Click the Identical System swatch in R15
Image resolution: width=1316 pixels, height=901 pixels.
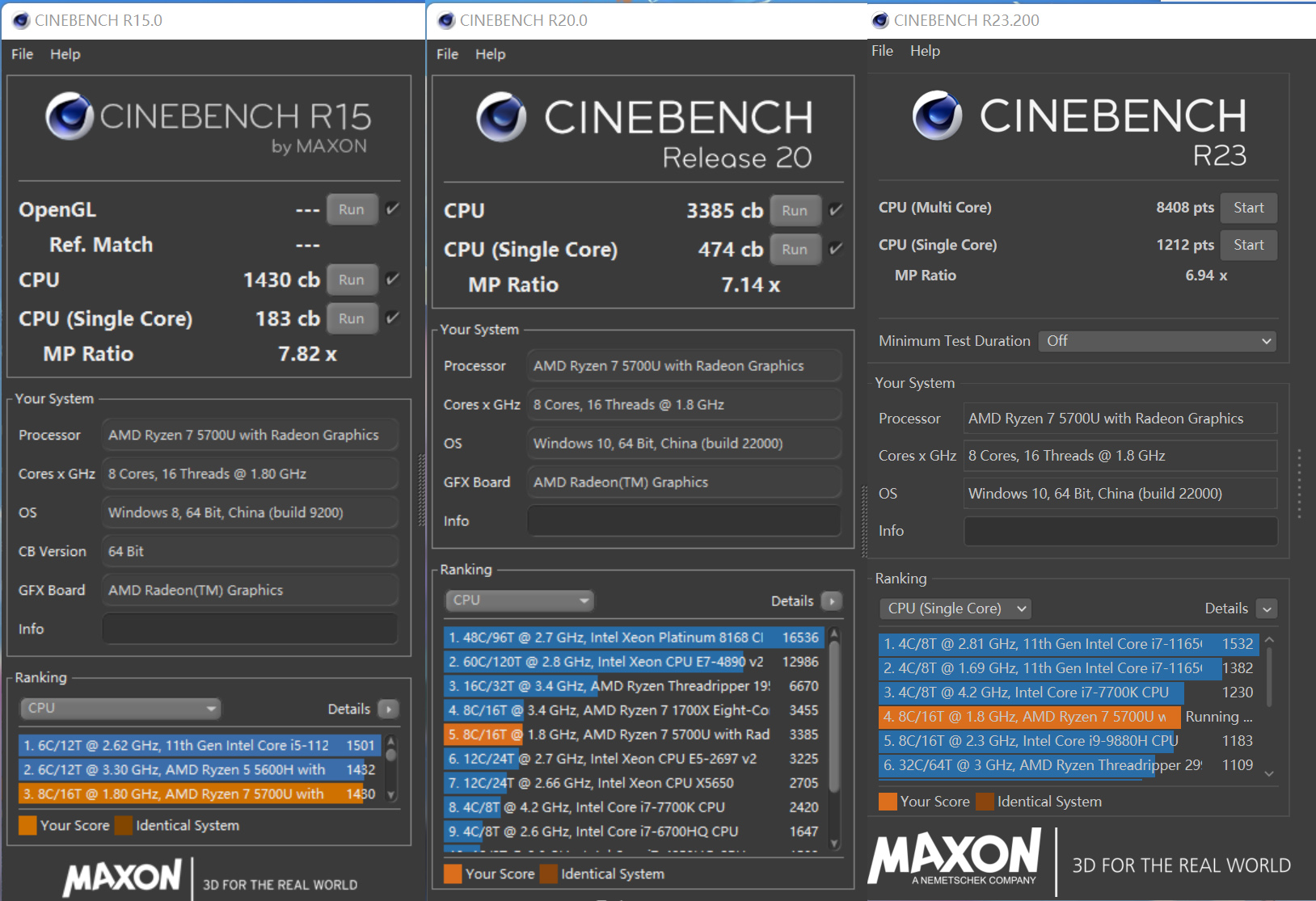tap(124, 825)
